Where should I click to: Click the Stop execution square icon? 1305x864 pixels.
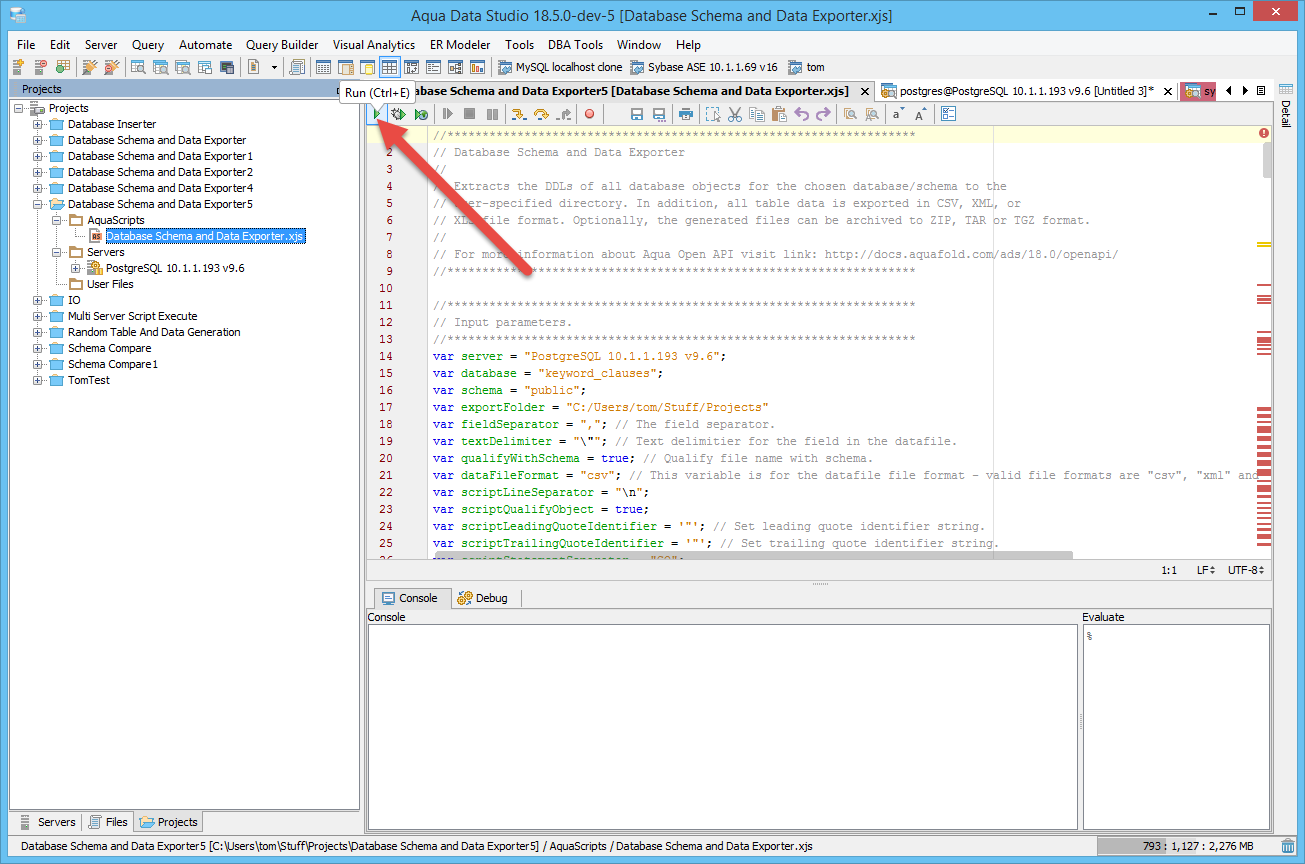coord(469,114)
